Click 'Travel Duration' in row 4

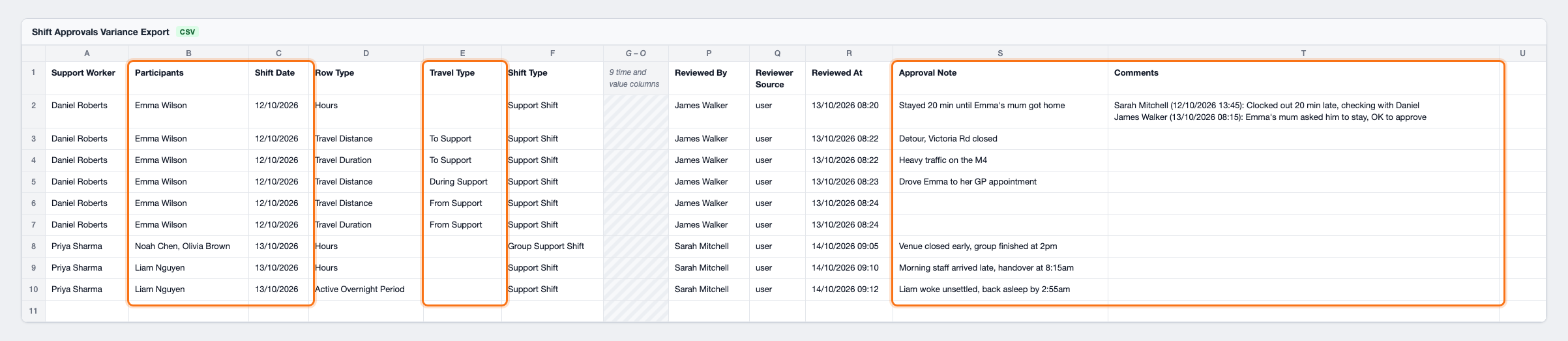(x=366, y=160)
